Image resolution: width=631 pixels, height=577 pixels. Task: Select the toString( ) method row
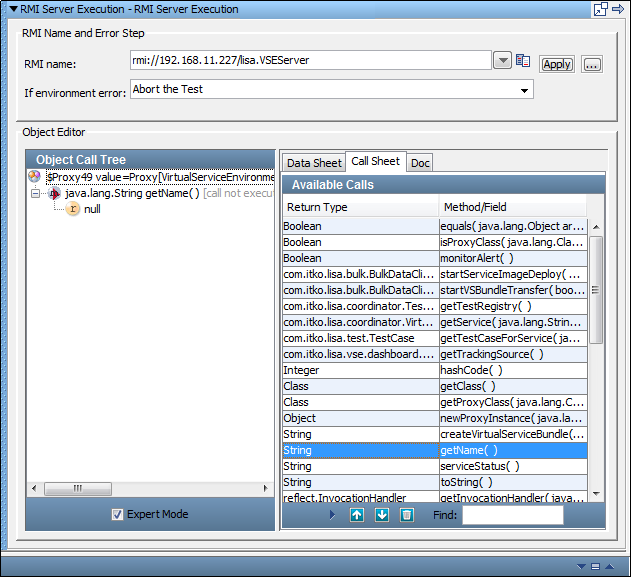(435, 482)
